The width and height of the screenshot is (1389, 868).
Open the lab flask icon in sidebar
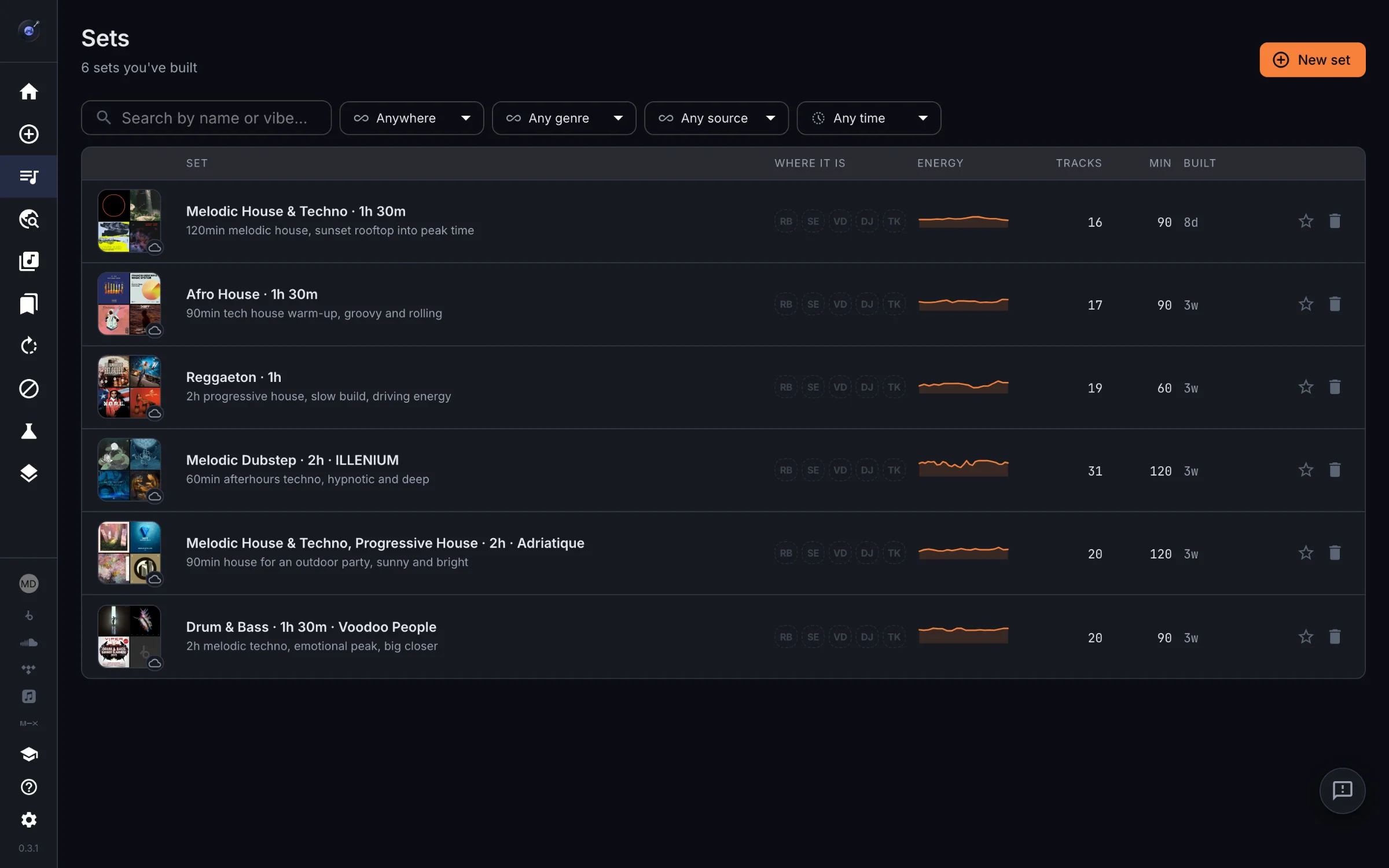(28, 431)
